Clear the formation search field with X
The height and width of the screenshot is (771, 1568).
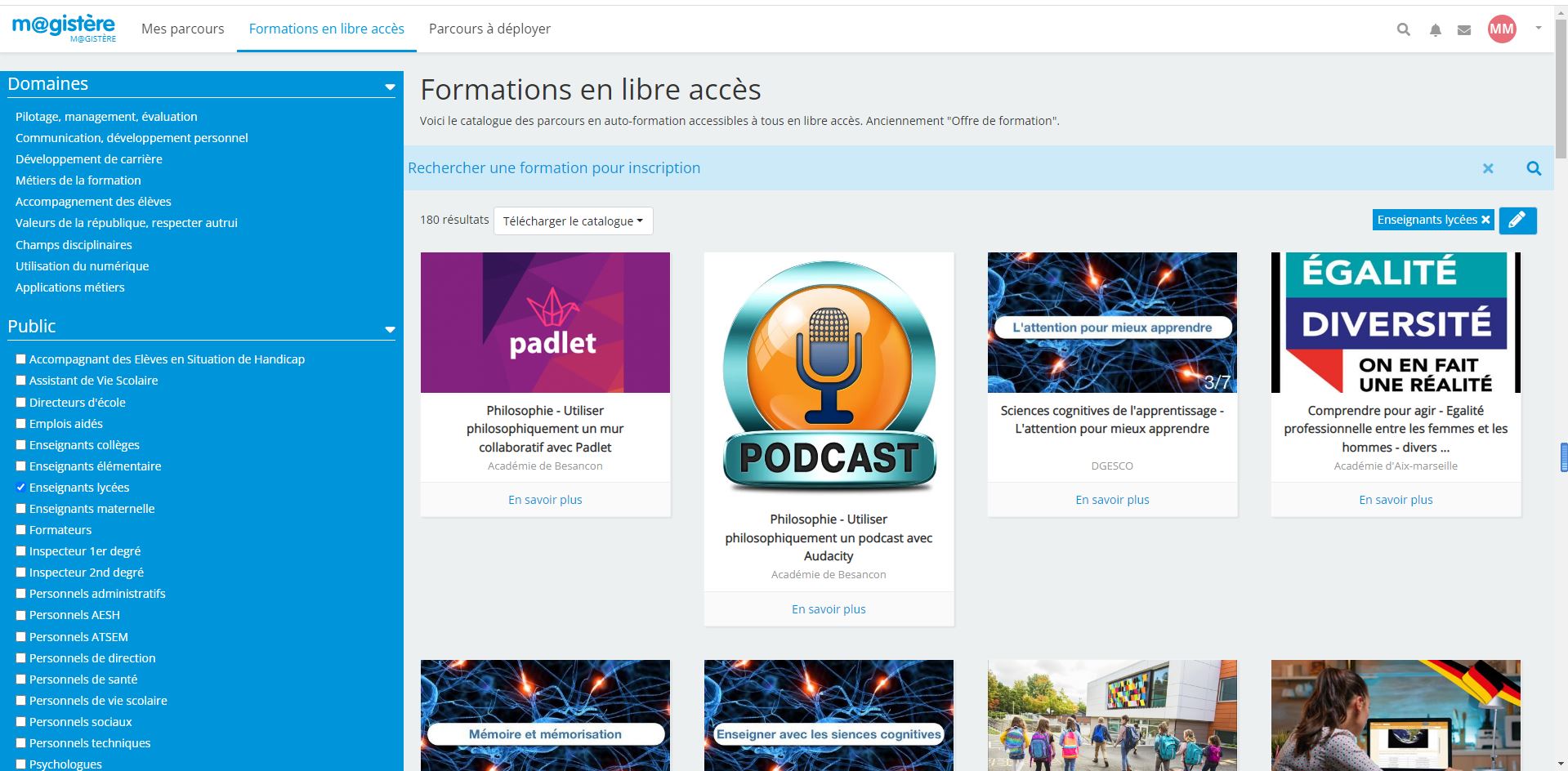point(1488,168)
